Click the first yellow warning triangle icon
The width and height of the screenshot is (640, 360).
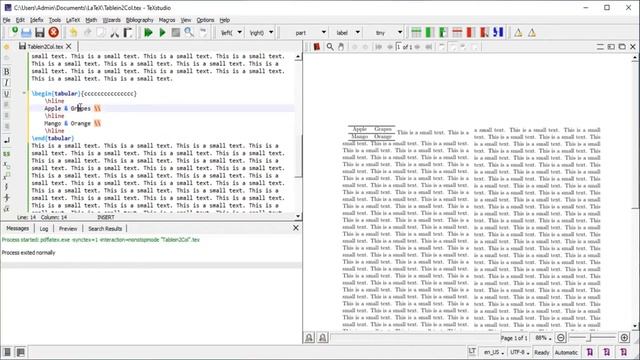point(518,33)
